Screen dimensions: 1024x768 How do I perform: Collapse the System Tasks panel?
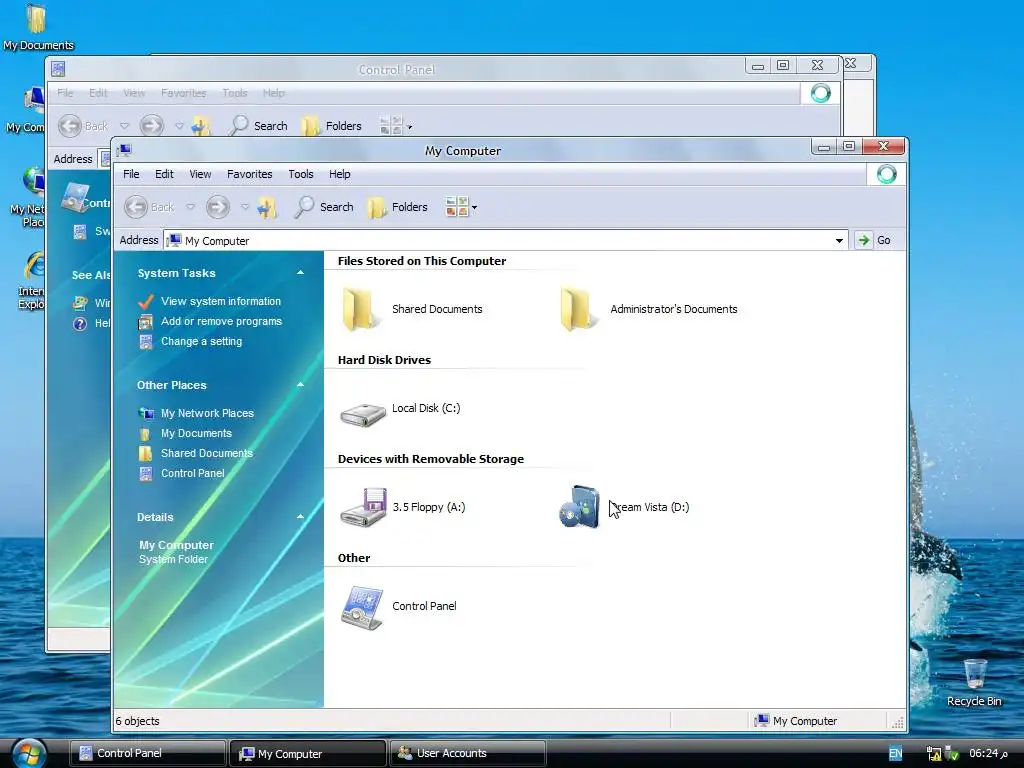(300, 273)
